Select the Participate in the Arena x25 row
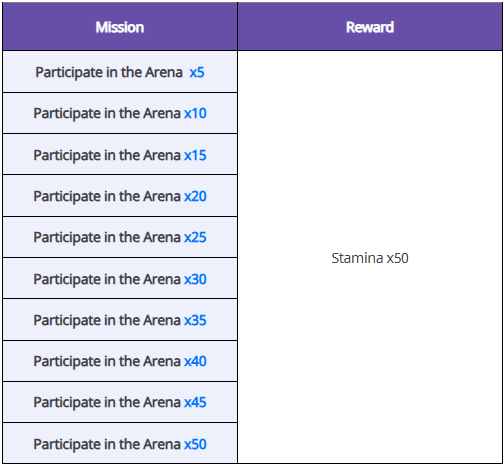The width and height of the screenshot is (504, 466). tap(120, 237)
